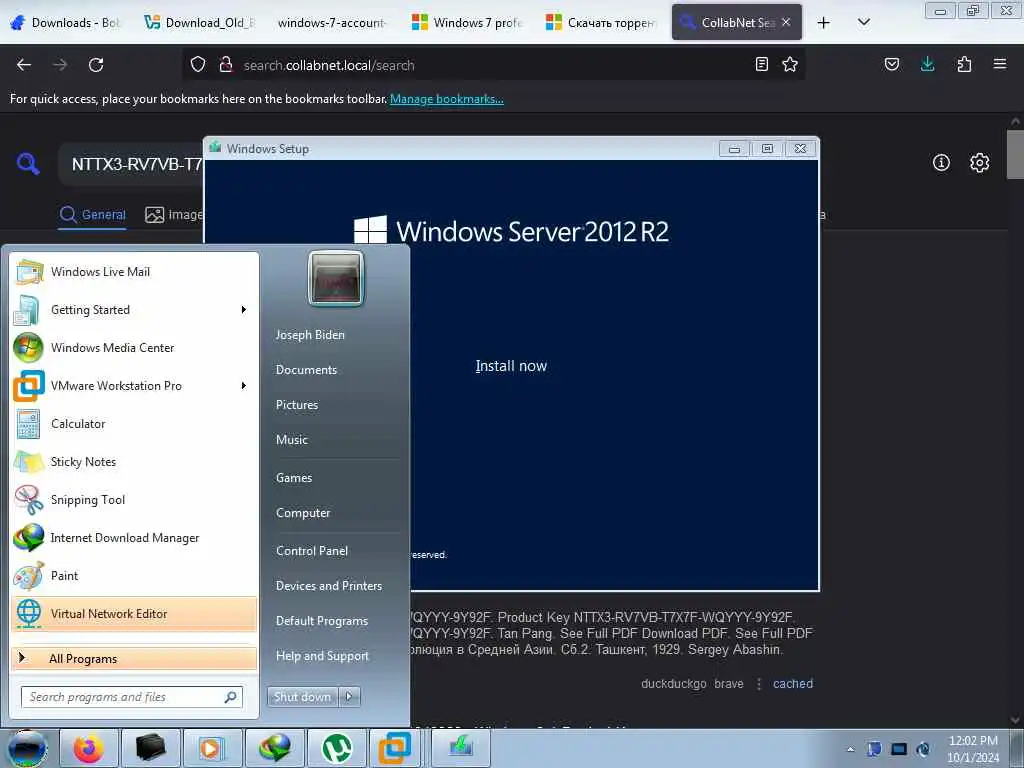
Task: Click the address bar URL
Action: tap(328, 65)
